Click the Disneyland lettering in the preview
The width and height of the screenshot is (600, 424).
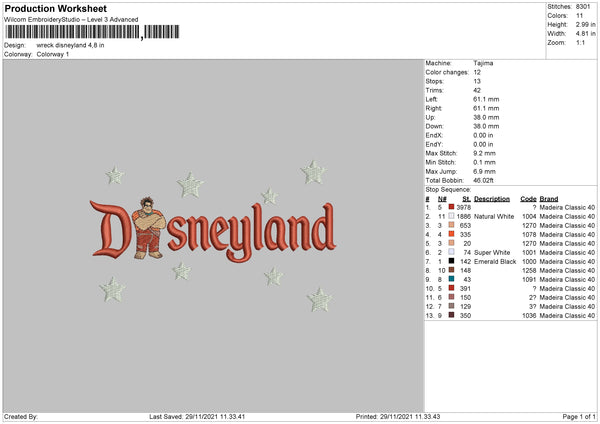[213, 231]
